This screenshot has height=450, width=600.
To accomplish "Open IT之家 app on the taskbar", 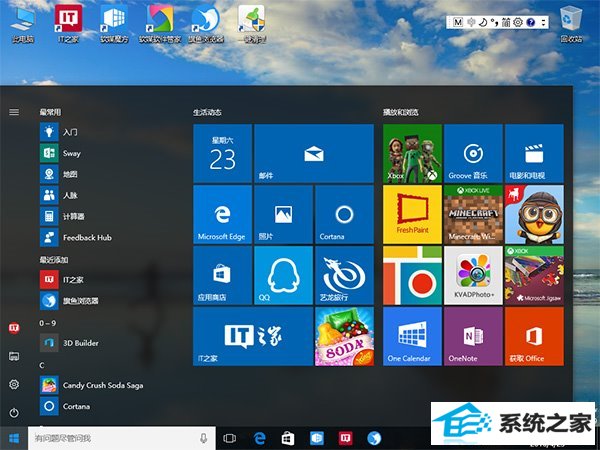I will coord(346,438).
